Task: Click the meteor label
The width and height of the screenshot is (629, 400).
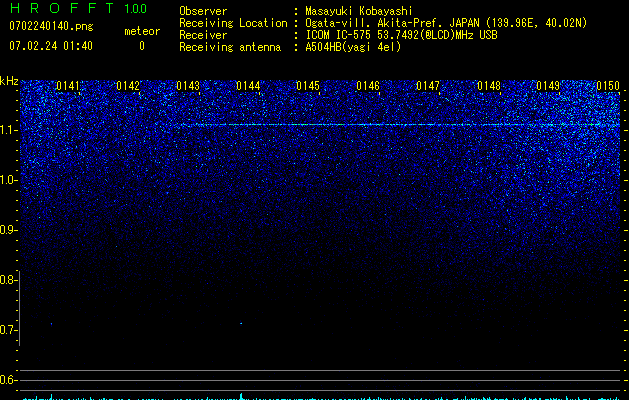Action: (142, 31)
